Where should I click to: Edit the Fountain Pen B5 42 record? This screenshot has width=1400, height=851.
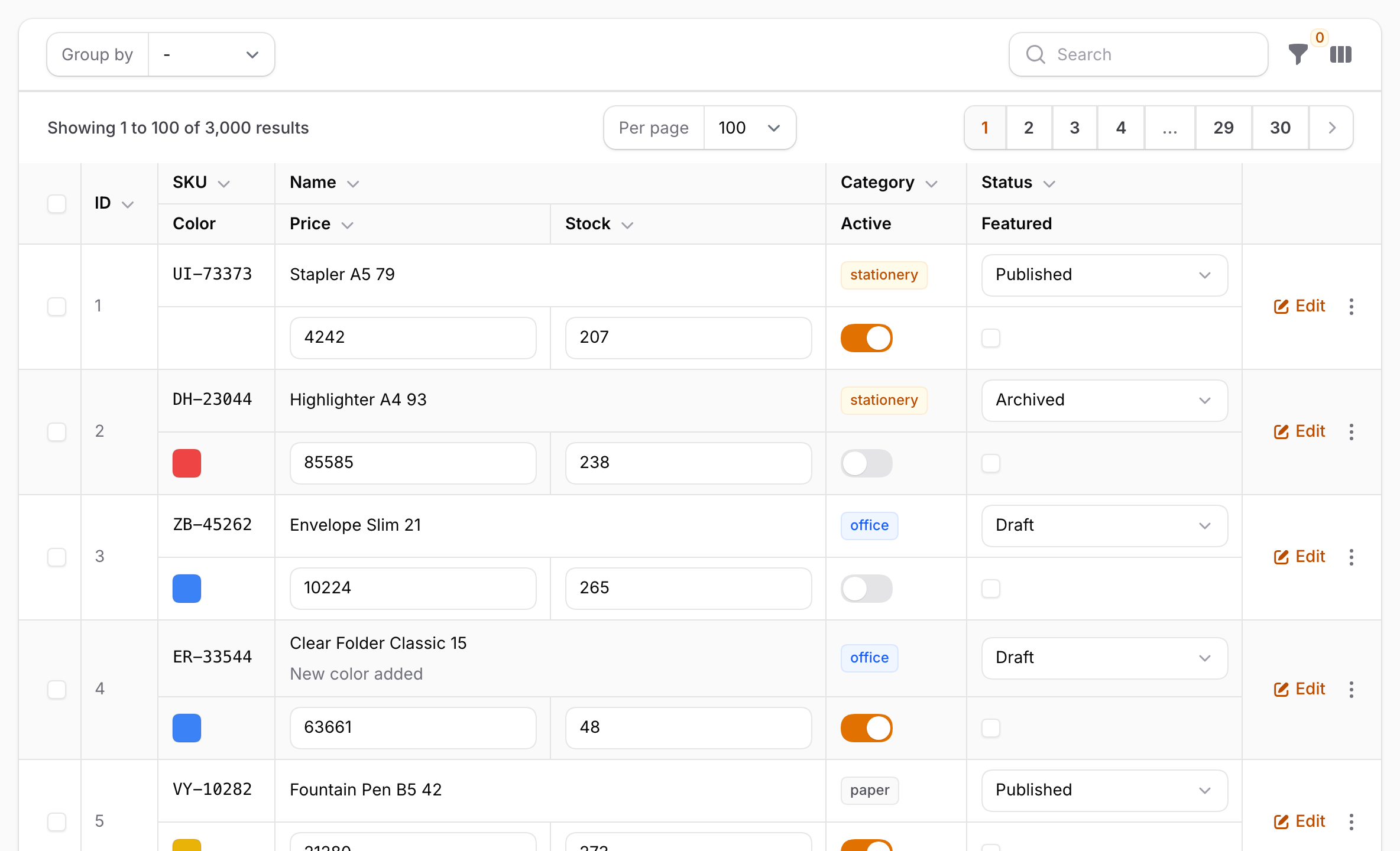(x=1299, y=821)
